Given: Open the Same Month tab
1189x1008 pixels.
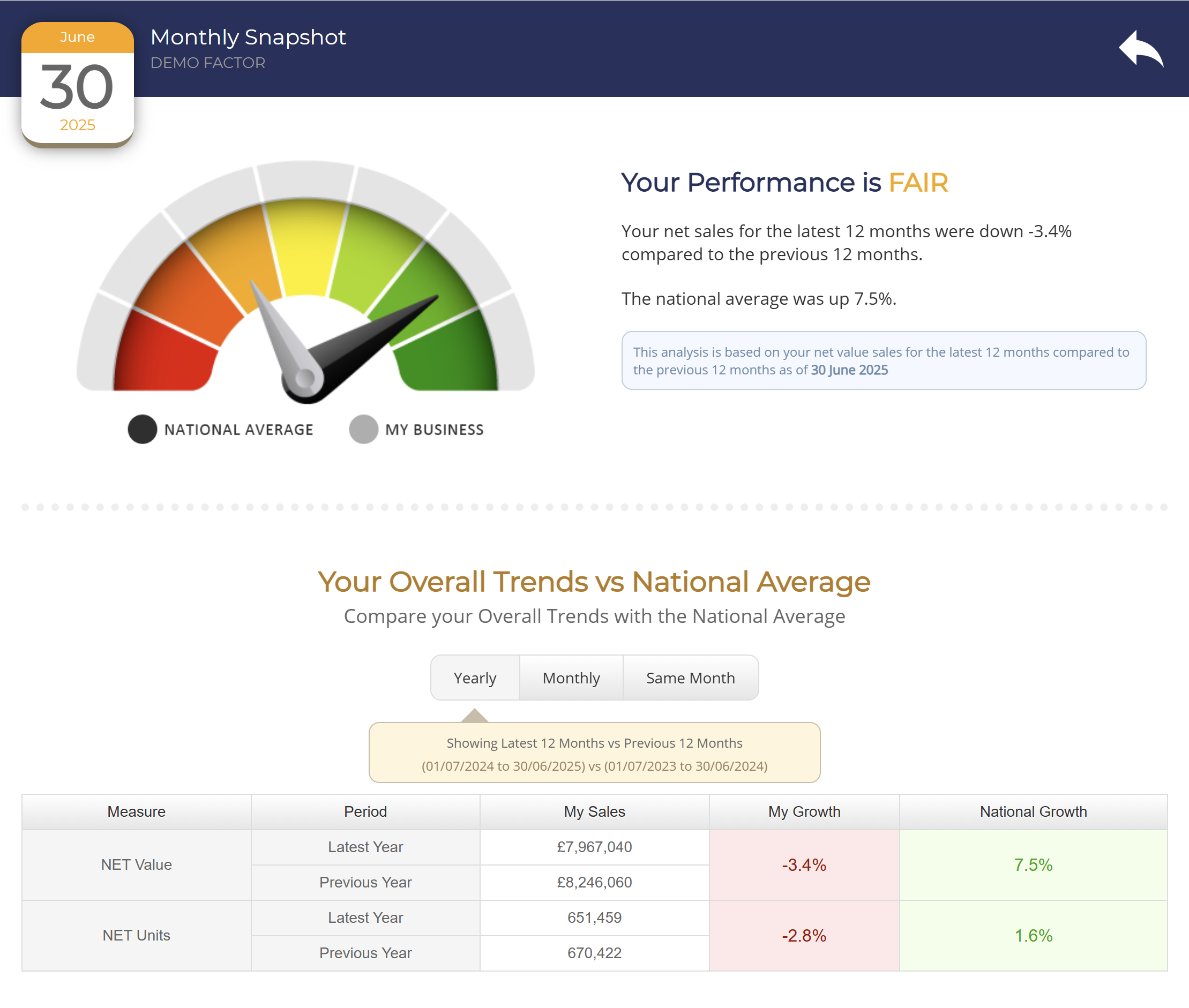Looking at the screenshot, I should (x=690, y=678).
